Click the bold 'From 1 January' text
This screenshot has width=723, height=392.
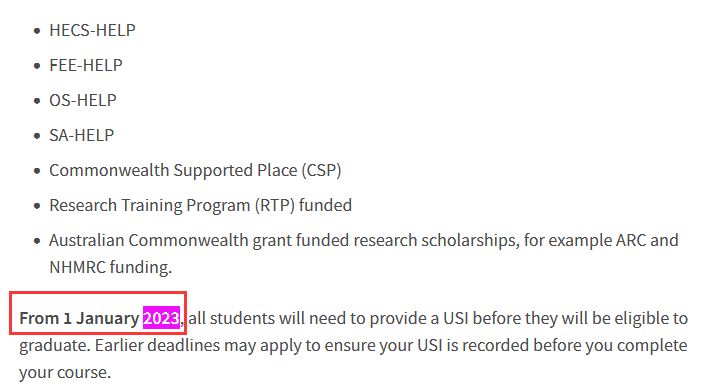(x=79, y=319)
